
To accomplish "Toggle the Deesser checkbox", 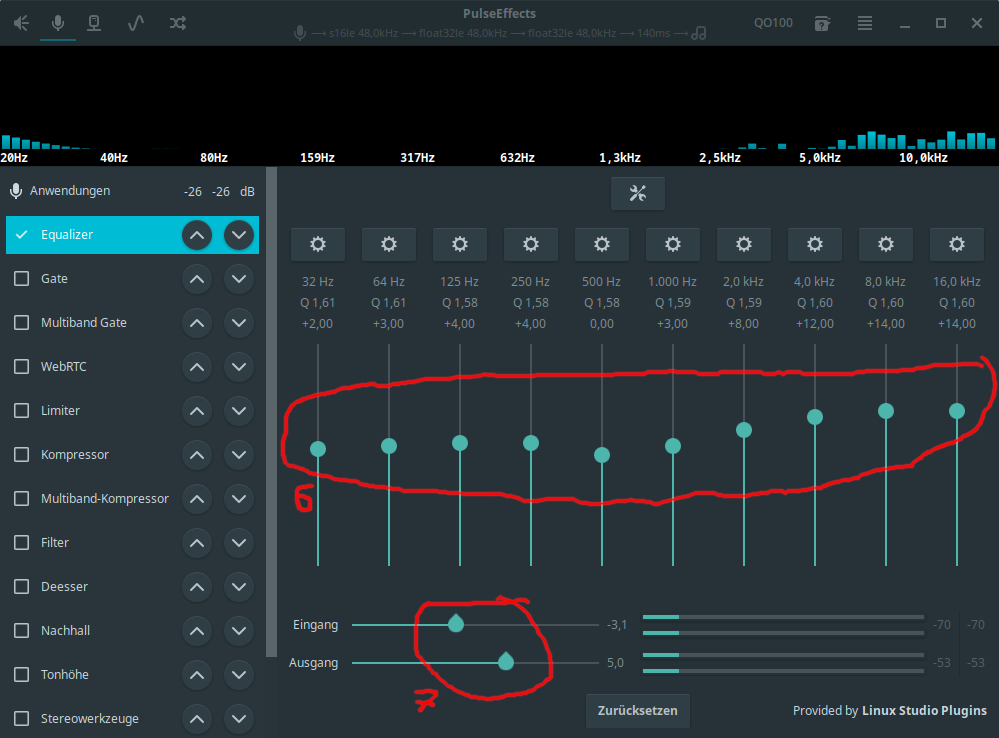I will coord(22,587).
